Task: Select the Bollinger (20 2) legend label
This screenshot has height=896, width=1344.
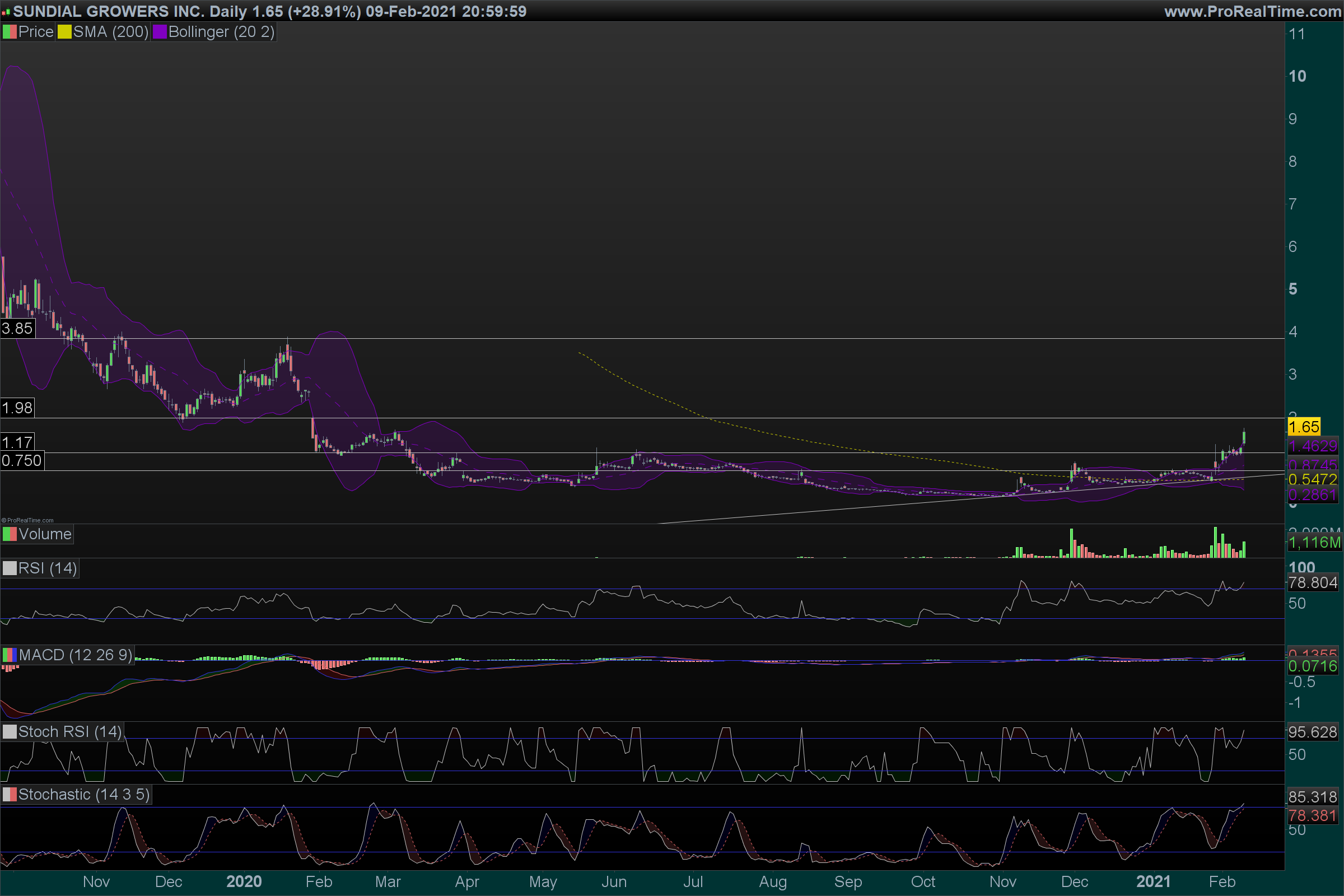Action: tap(221, 32)
